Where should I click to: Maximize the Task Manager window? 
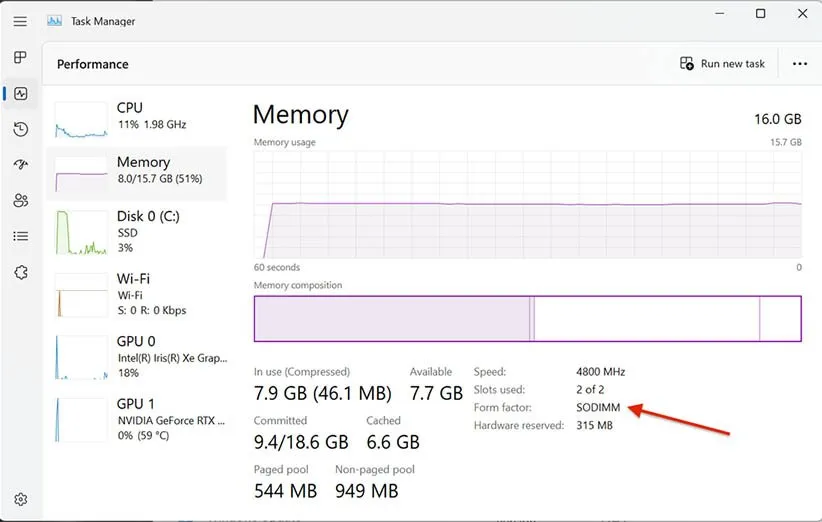point(761,14)
